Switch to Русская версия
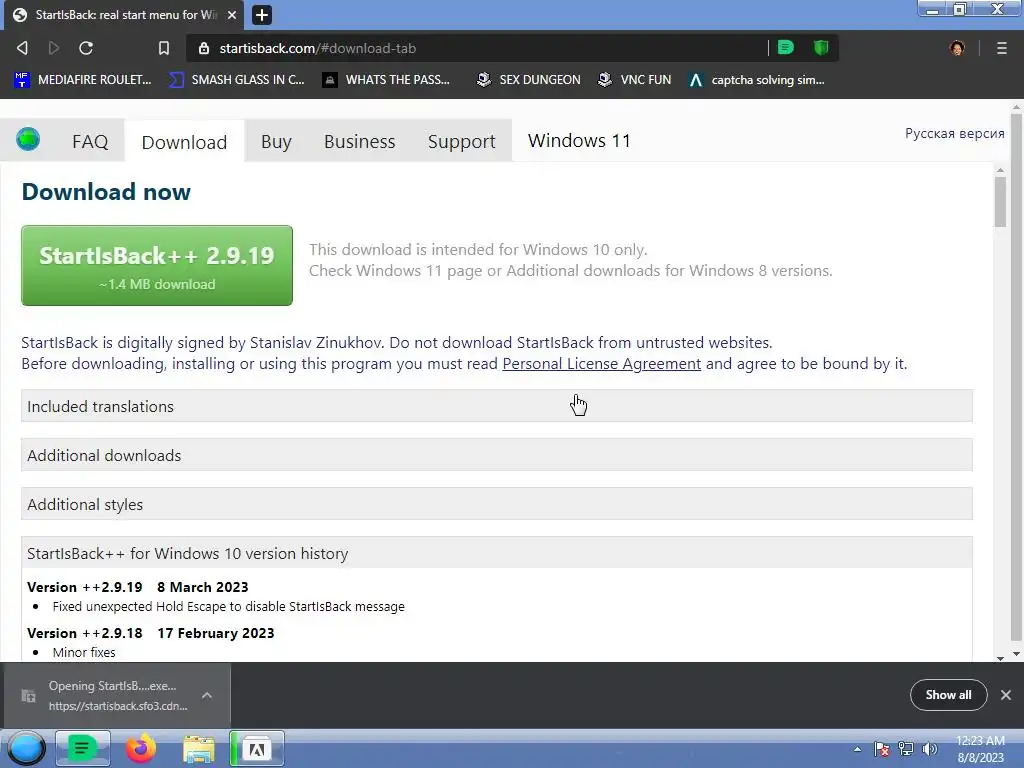 [x=955, y=133]
